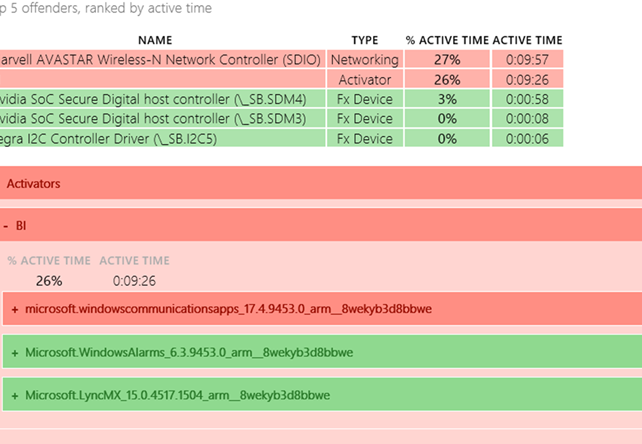Click the 3% active time cell
The image size is (642, 444).
click(447, 99)
